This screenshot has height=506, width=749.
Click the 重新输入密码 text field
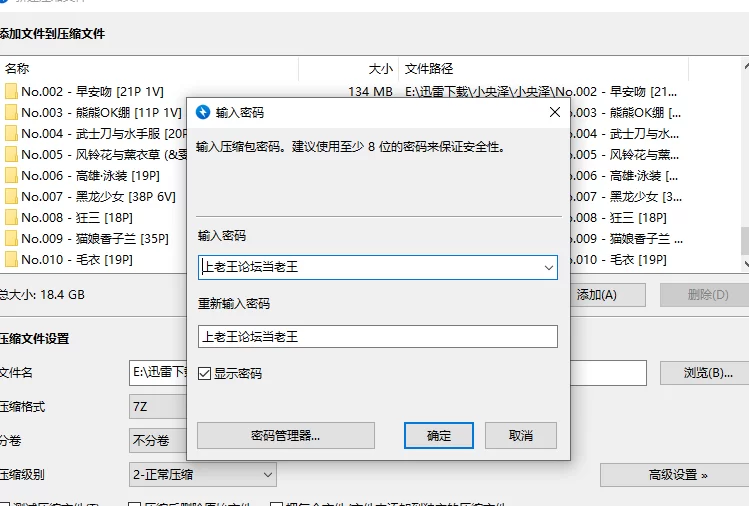(377, 337)
